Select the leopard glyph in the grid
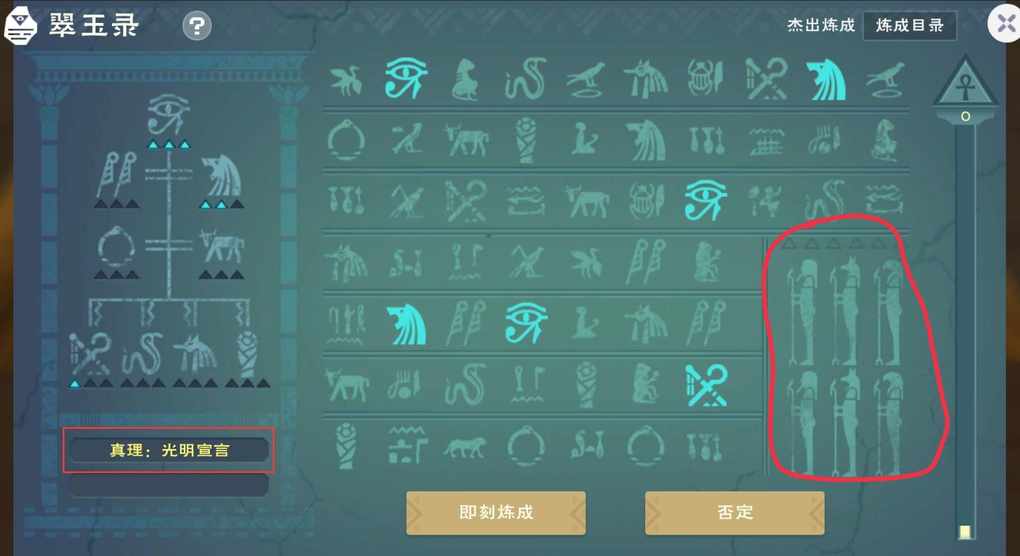Screen dimensions: 1020x556 point(464,447)
